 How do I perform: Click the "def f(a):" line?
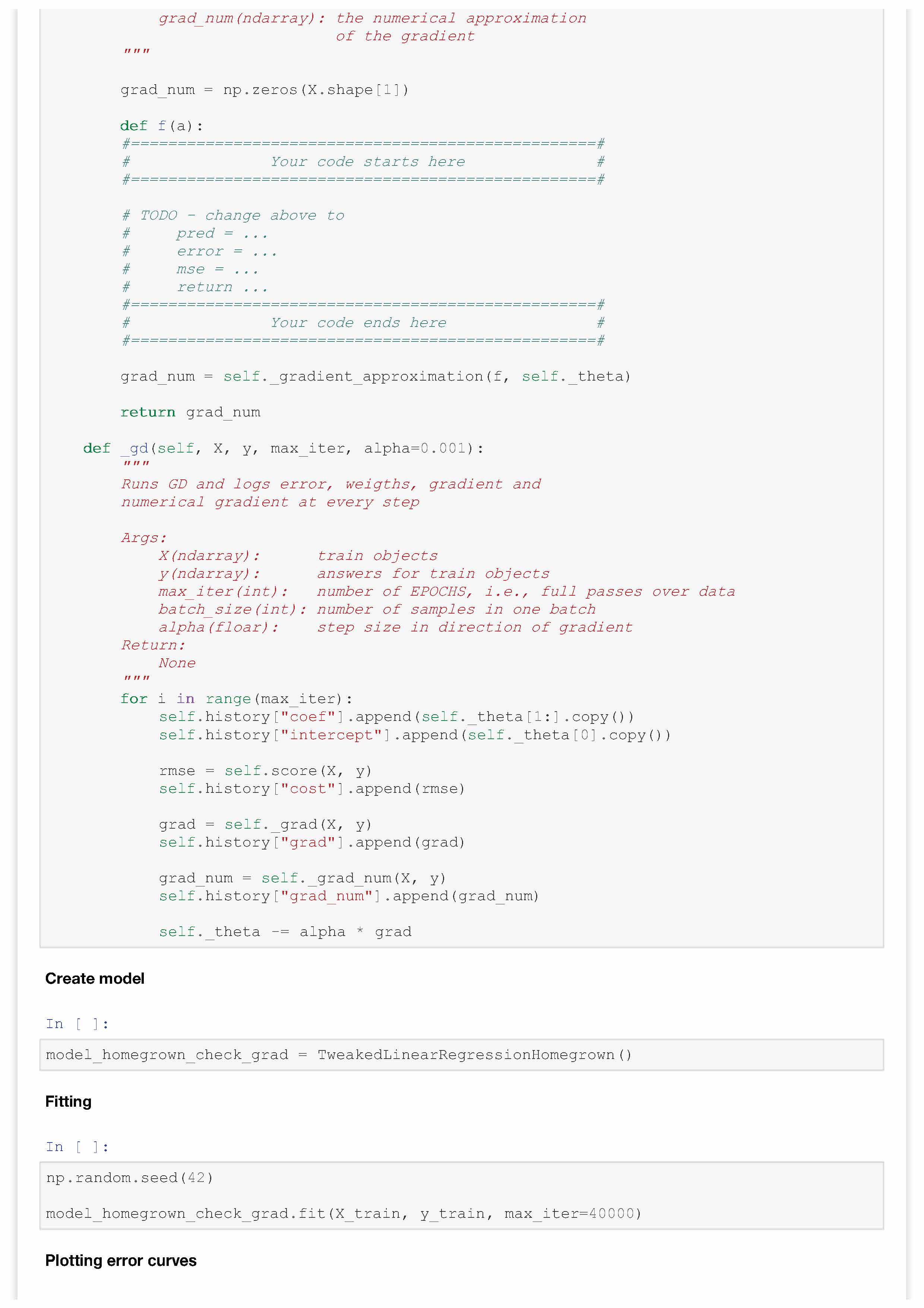[x=162, y=125]
